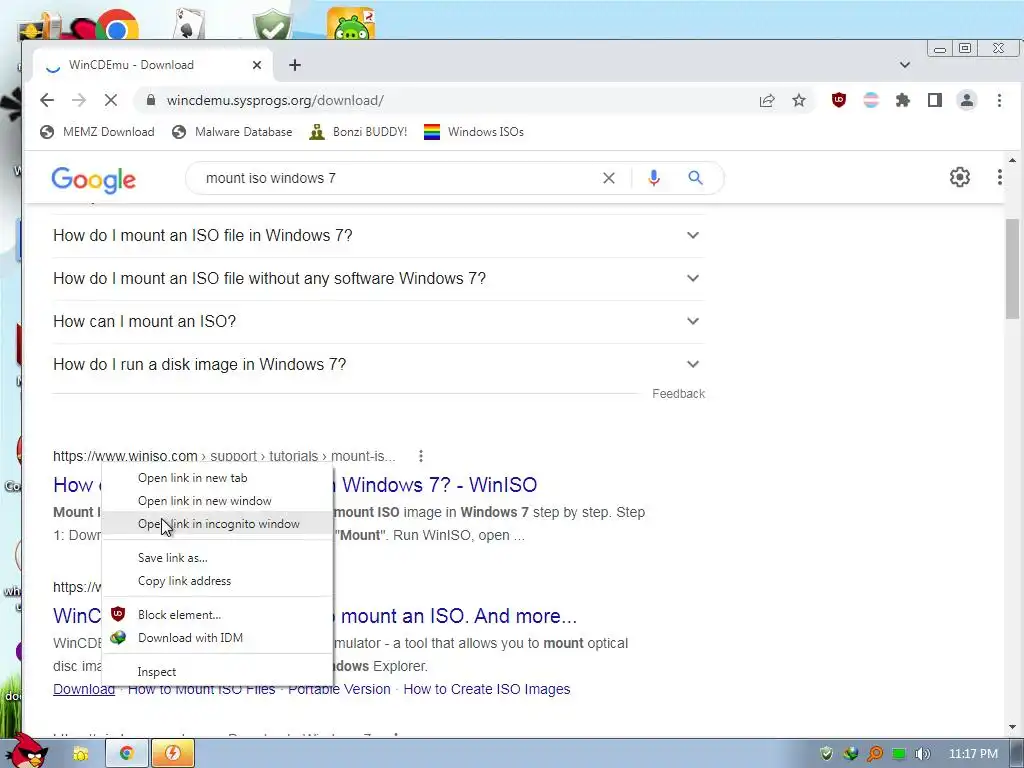The width and height of the screenshot is (1024, 768).
Task: Choose 'Open link in incognito window'
Action: [217, 524]
